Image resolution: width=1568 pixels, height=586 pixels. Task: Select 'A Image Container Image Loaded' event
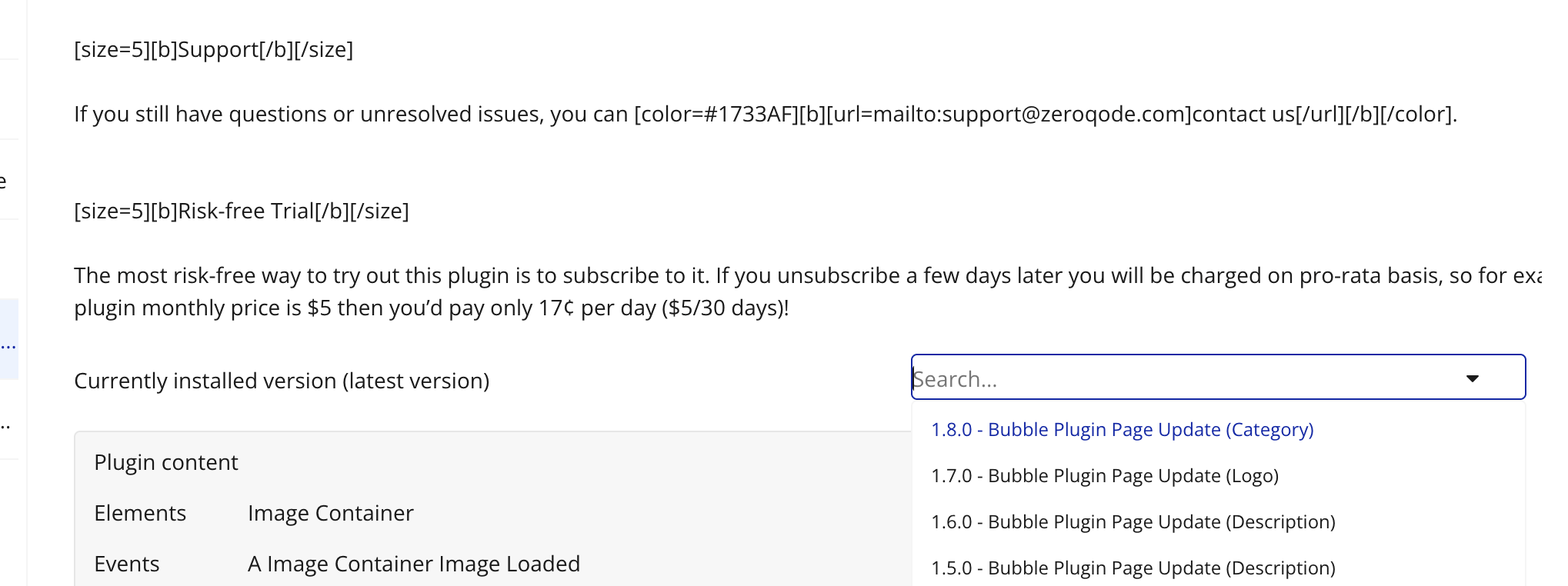pyautogui.click(x=413, y=564)
